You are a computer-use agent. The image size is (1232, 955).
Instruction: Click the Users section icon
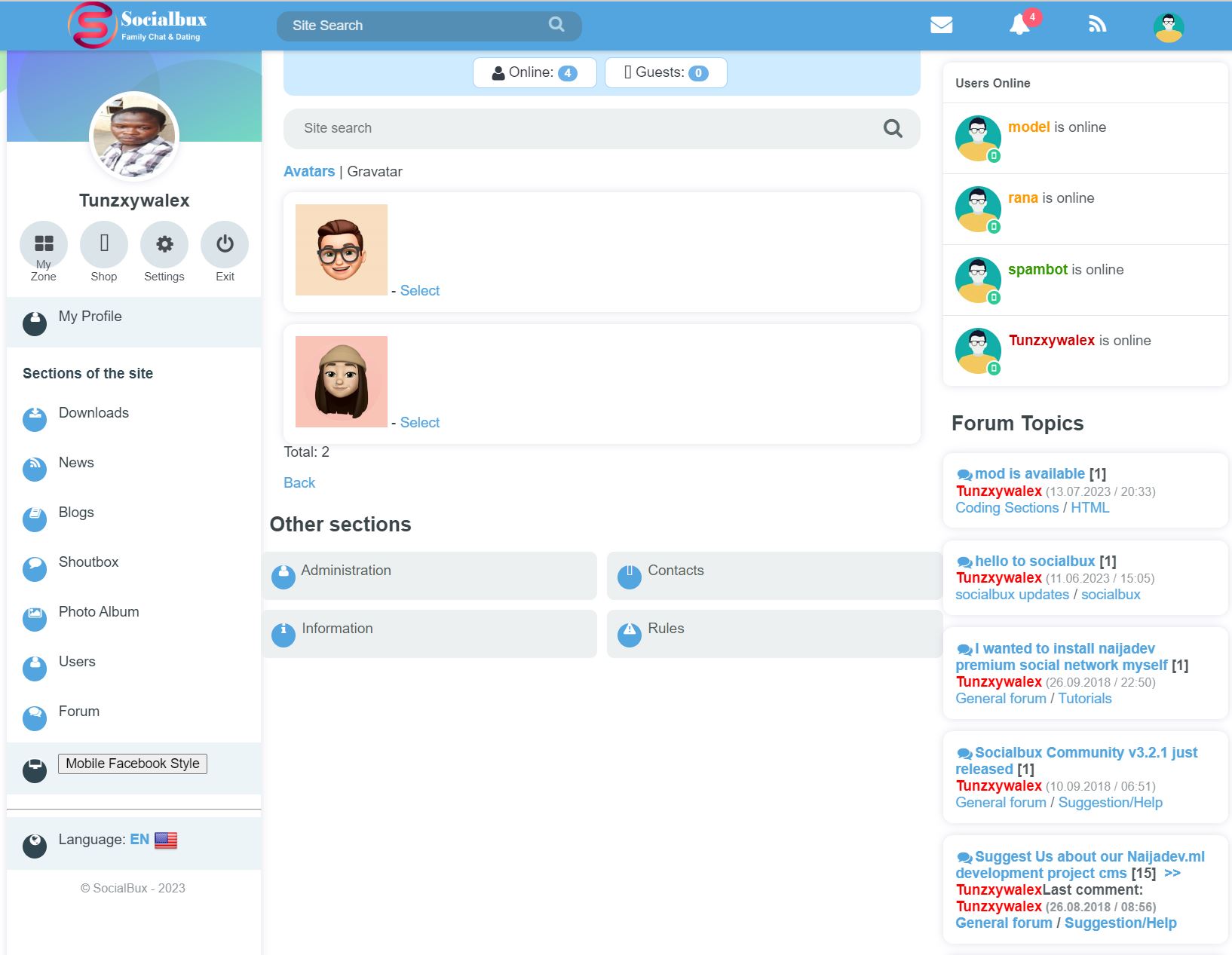point(35,668)
